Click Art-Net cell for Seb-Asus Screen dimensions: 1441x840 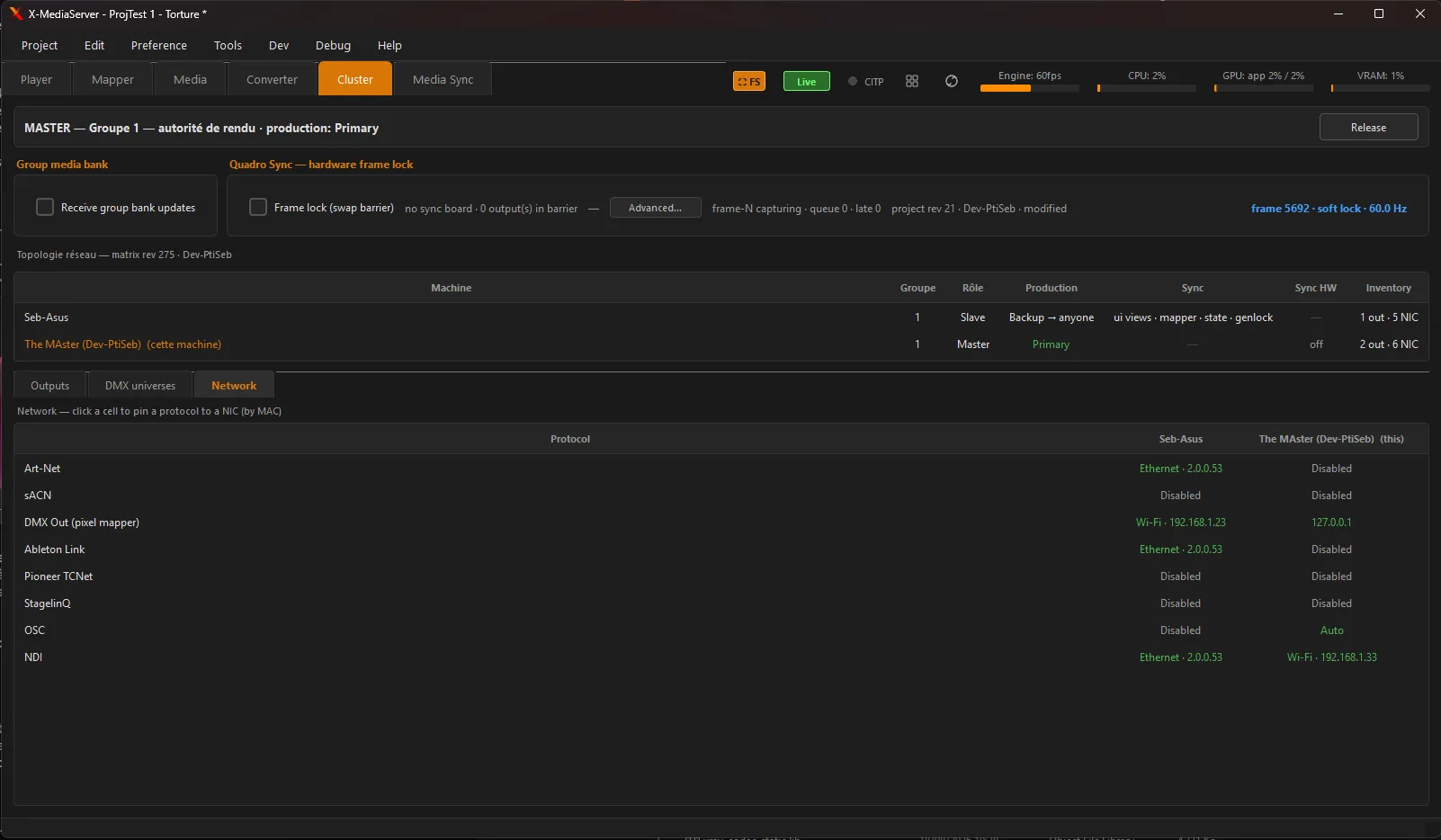(1180, 469)
